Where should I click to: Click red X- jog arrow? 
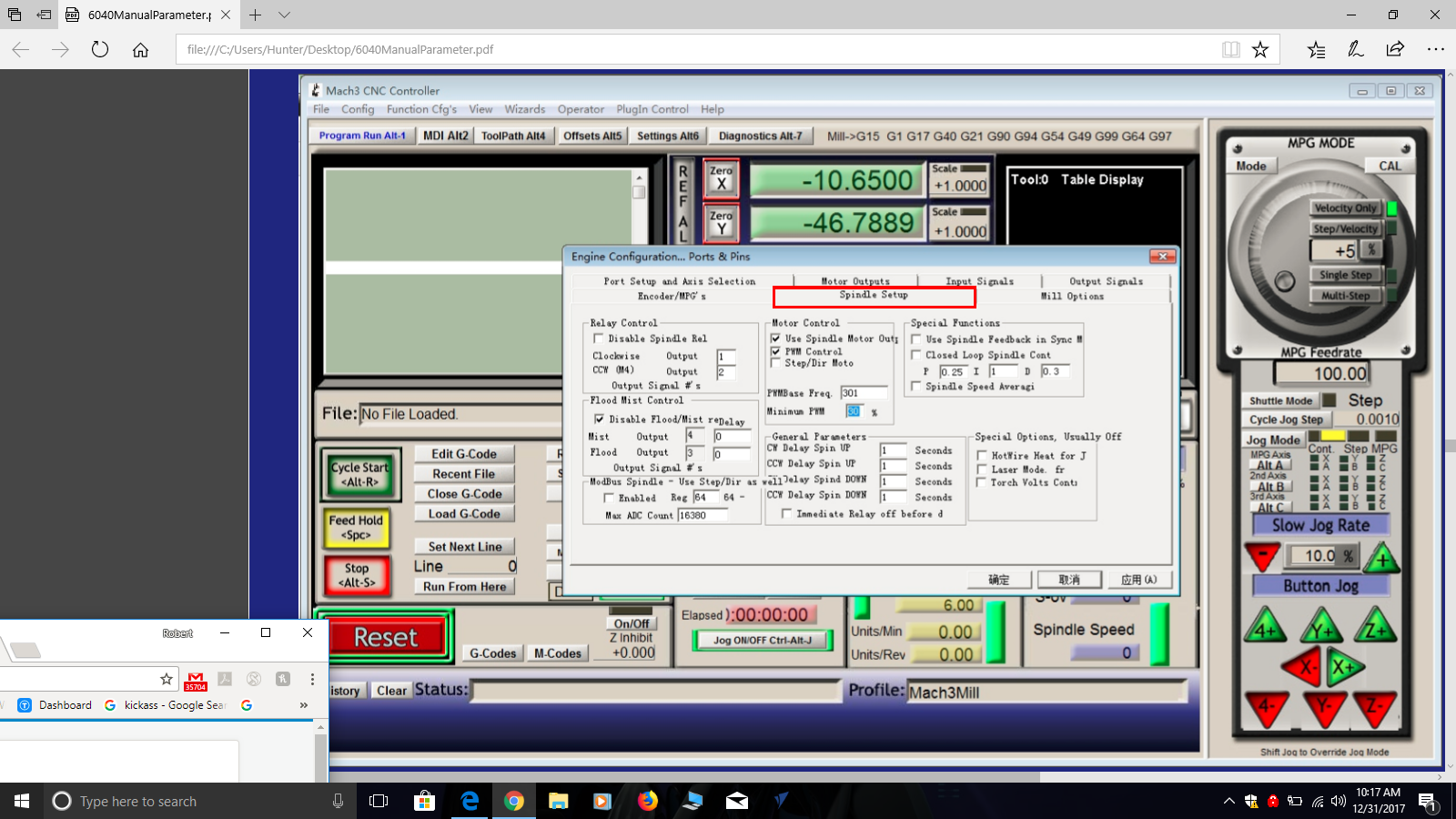(1302, 667)
